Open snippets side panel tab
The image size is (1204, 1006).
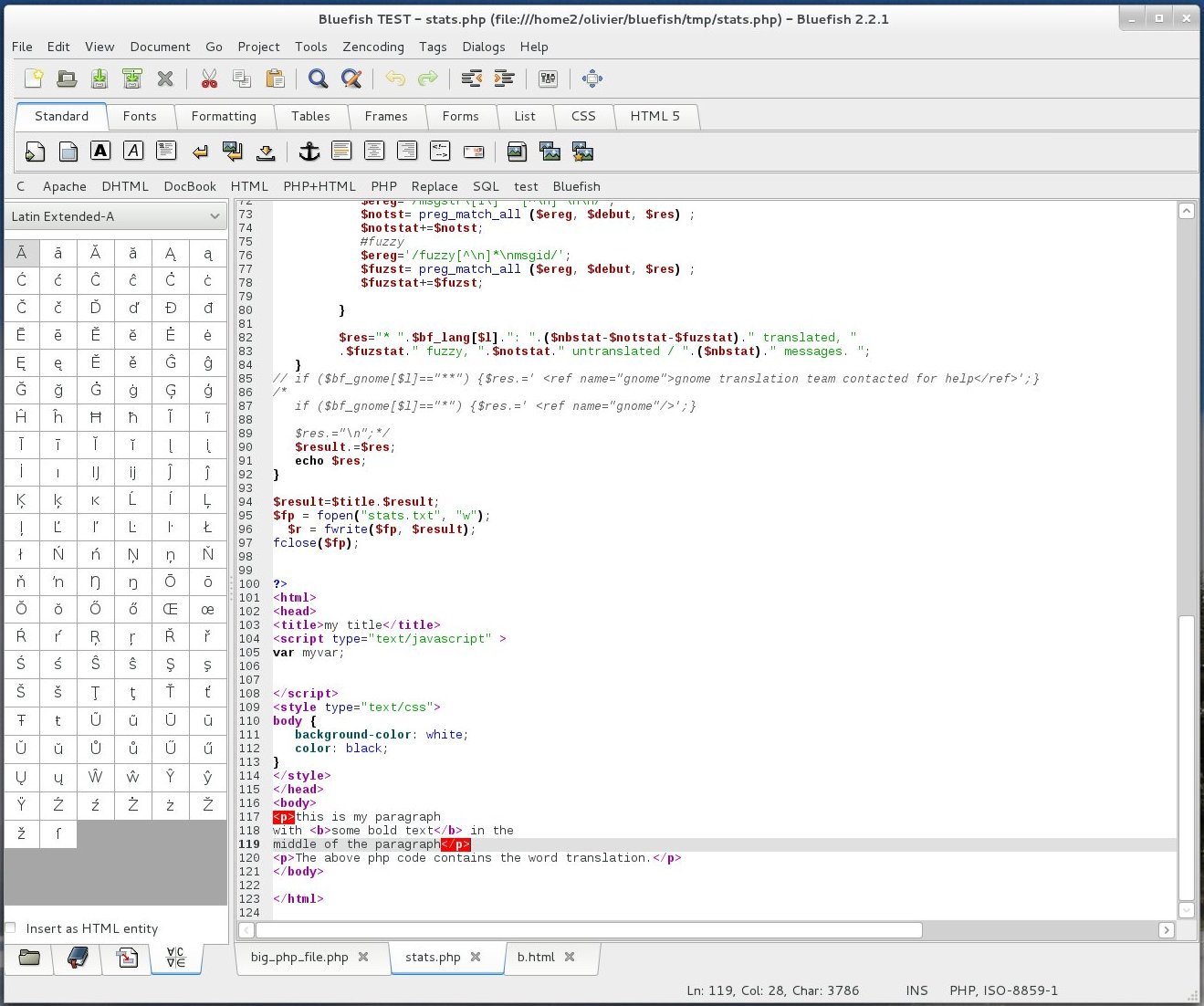[127, 958]
